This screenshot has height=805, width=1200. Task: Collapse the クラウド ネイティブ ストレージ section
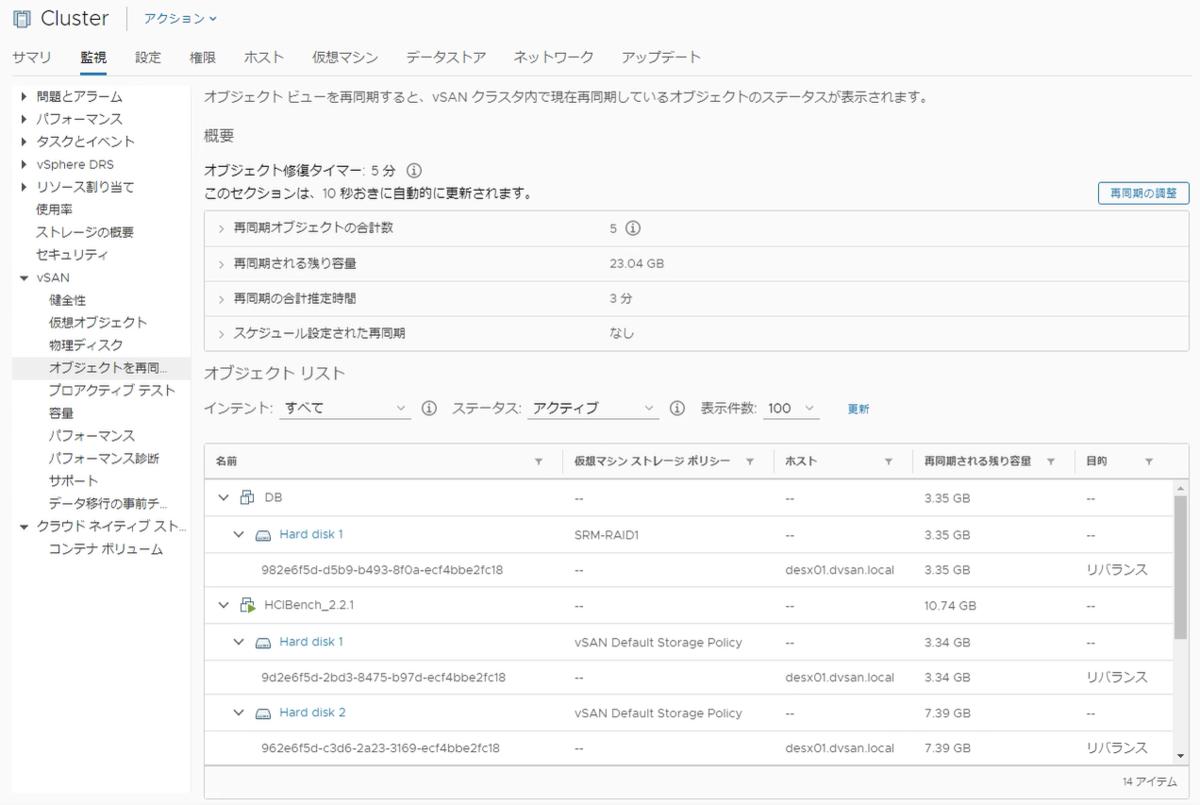24,527
